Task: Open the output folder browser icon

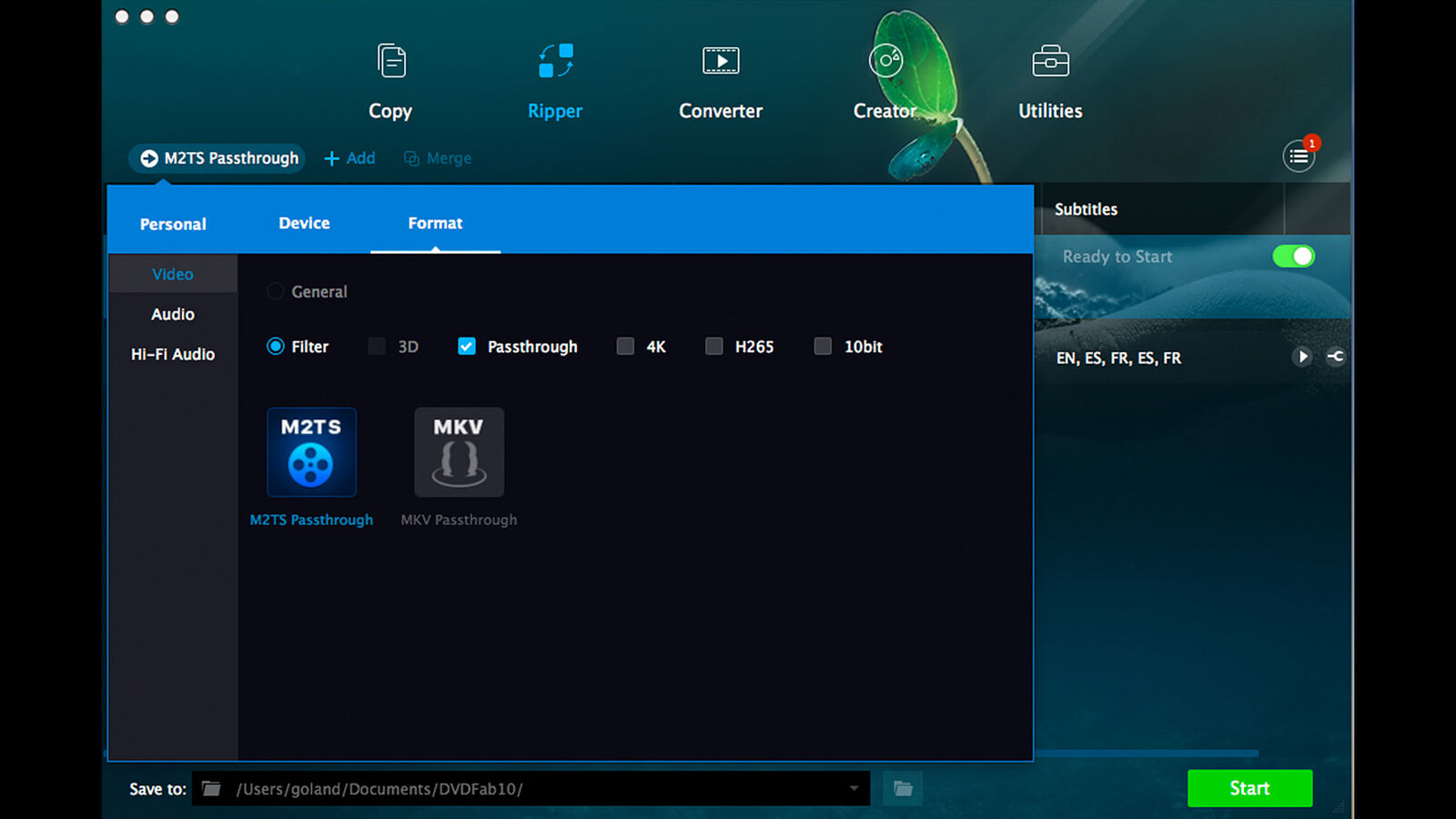Action: click(x=902, y=788)
